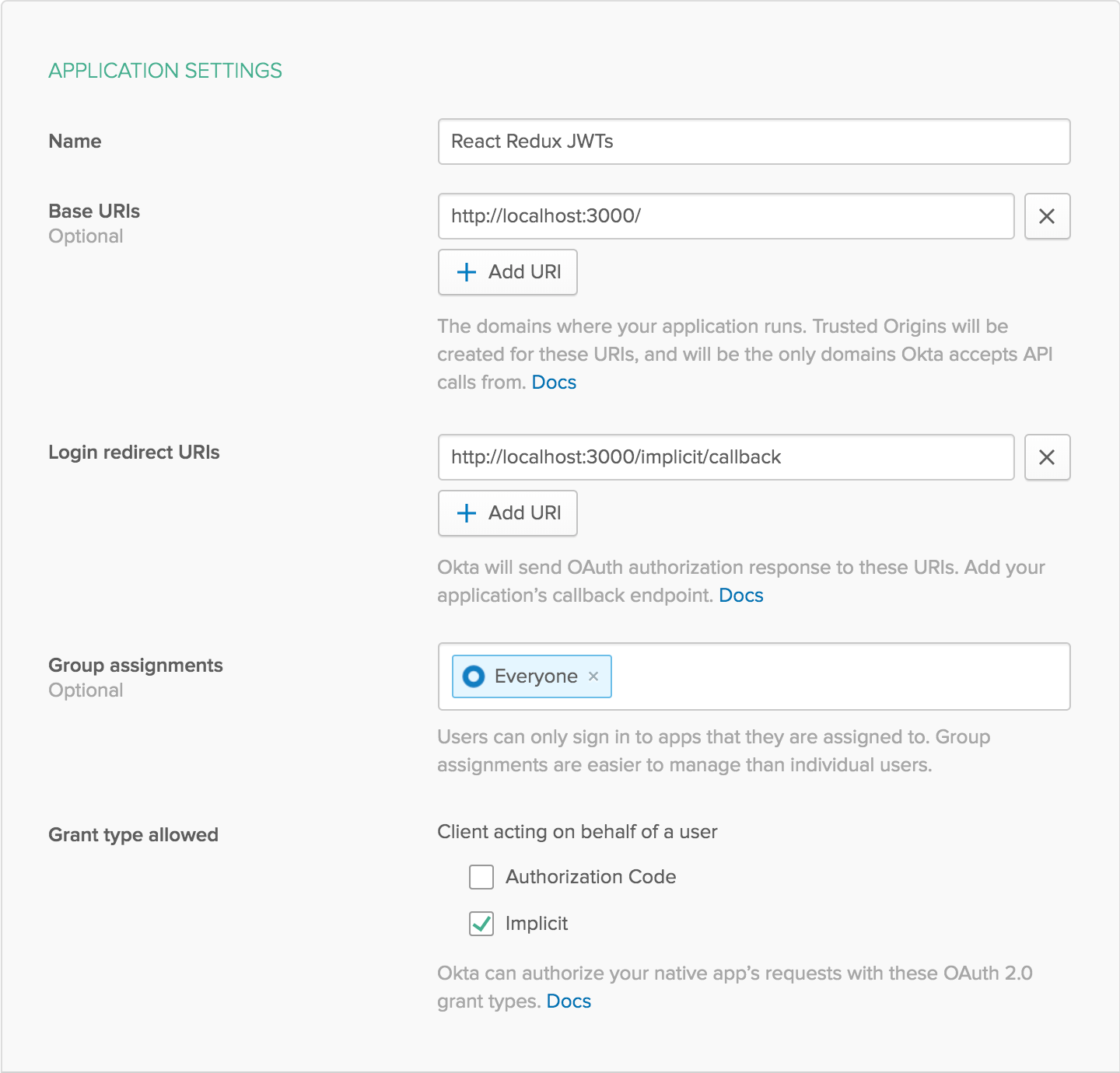Focus the Name field with React Redux JWTs

click(754, 142)
